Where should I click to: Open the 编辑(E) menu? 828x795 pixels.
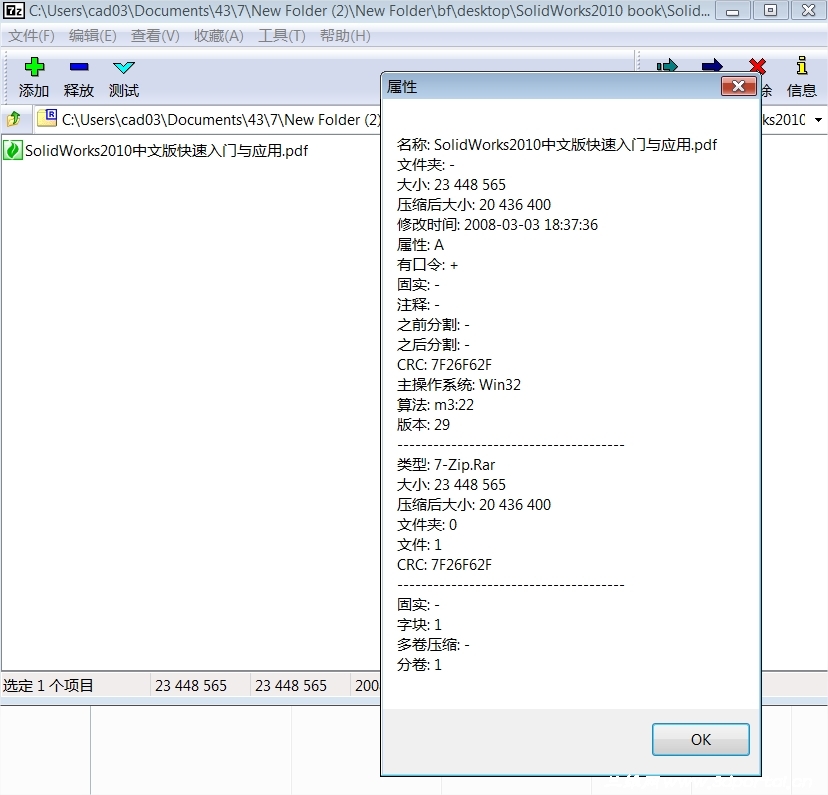[93, 36]
